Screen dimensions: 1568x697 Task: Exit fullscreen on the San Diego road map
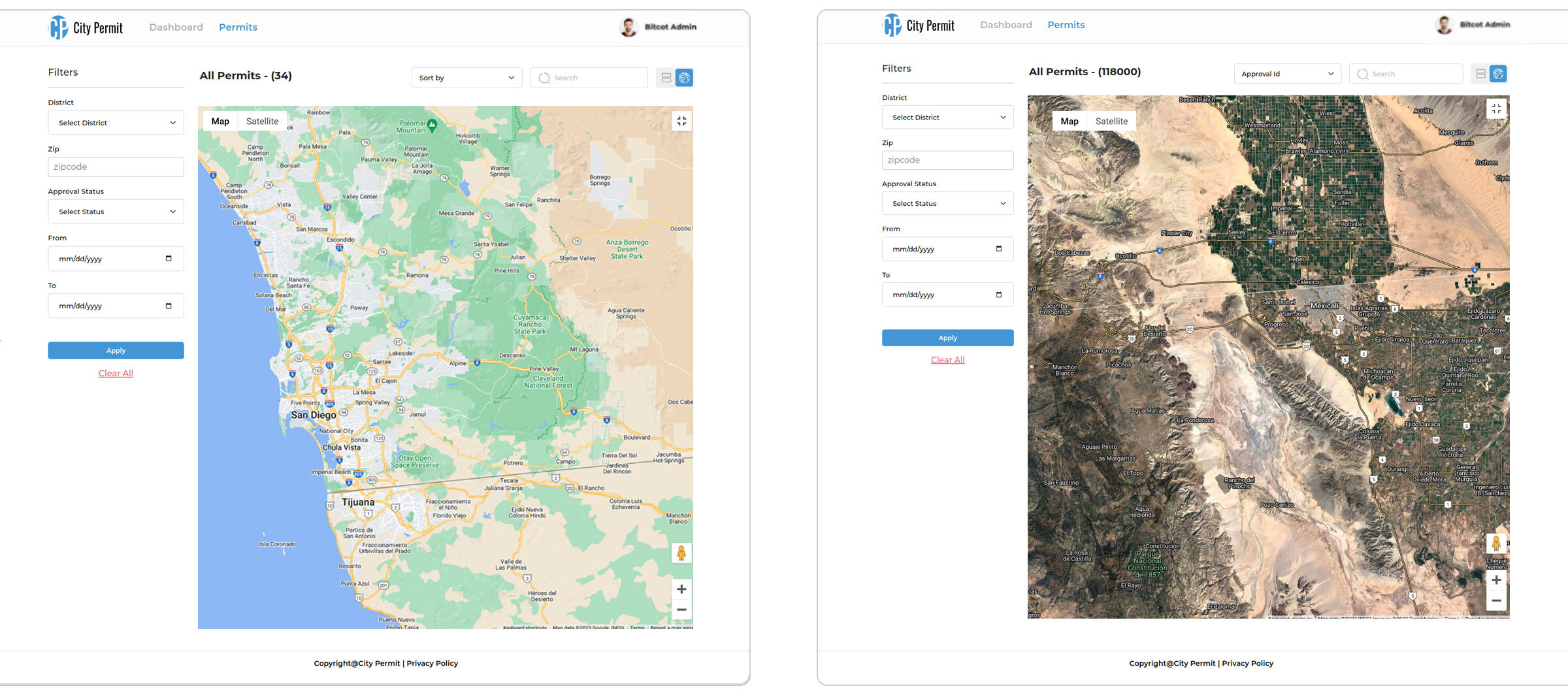(681, 121)
